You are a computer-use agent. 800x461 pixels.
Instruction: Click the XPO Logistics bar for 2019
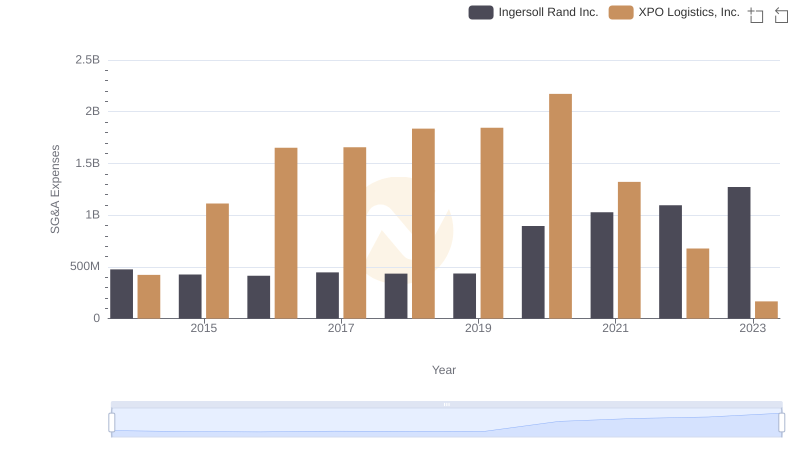492,223
